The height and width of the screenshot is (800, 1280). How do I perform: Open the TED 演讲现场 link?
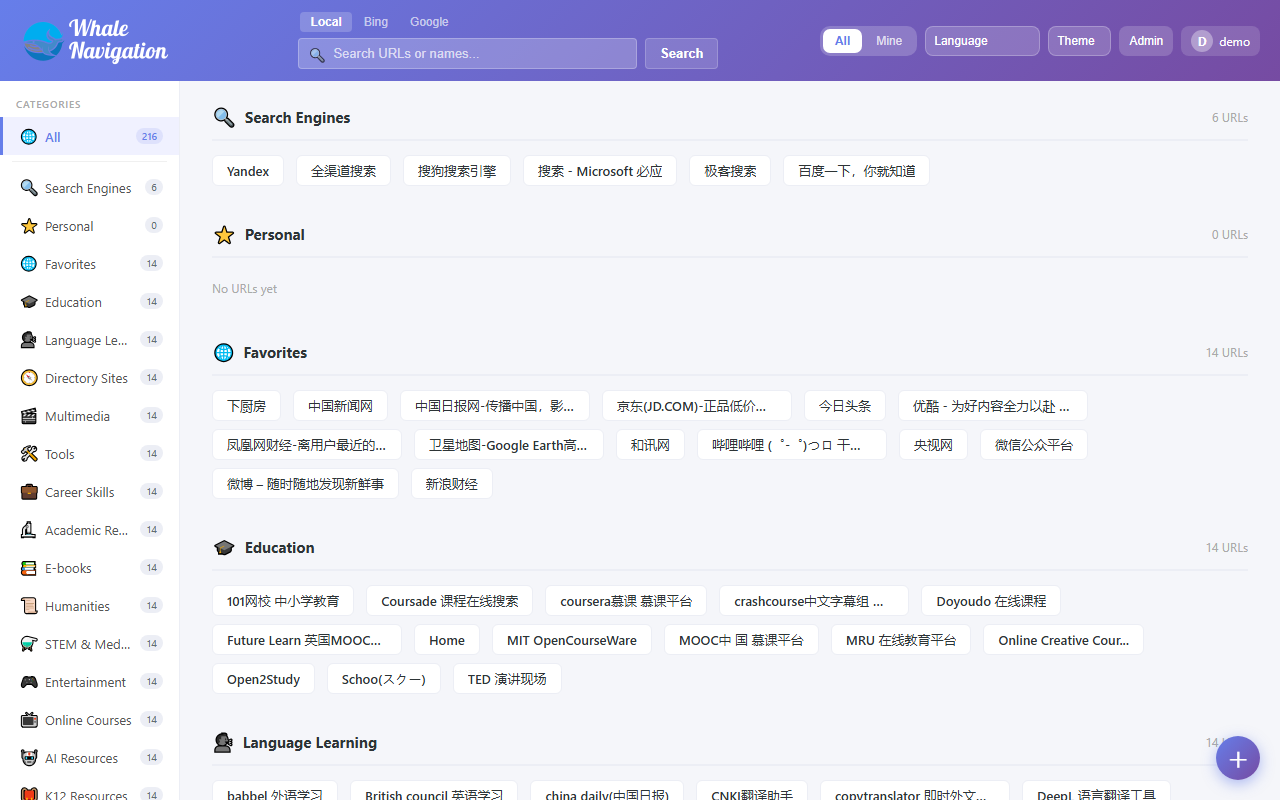(x=507, y=679)
